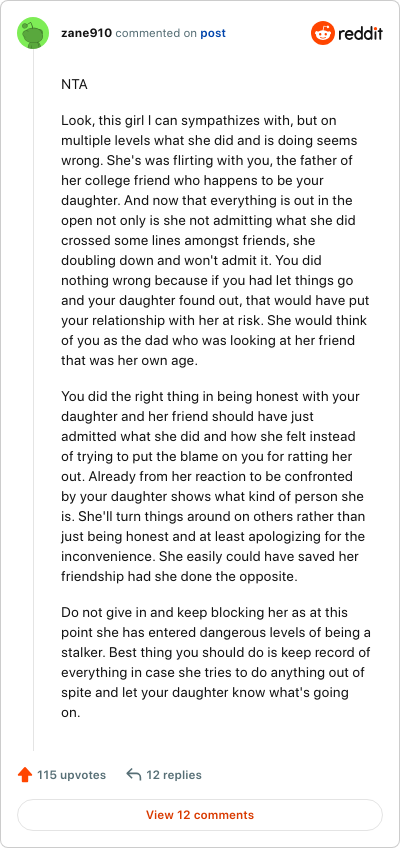Click the reddit wordmark text
Screen dimensions: 400x848
click(x=361, y=34)
